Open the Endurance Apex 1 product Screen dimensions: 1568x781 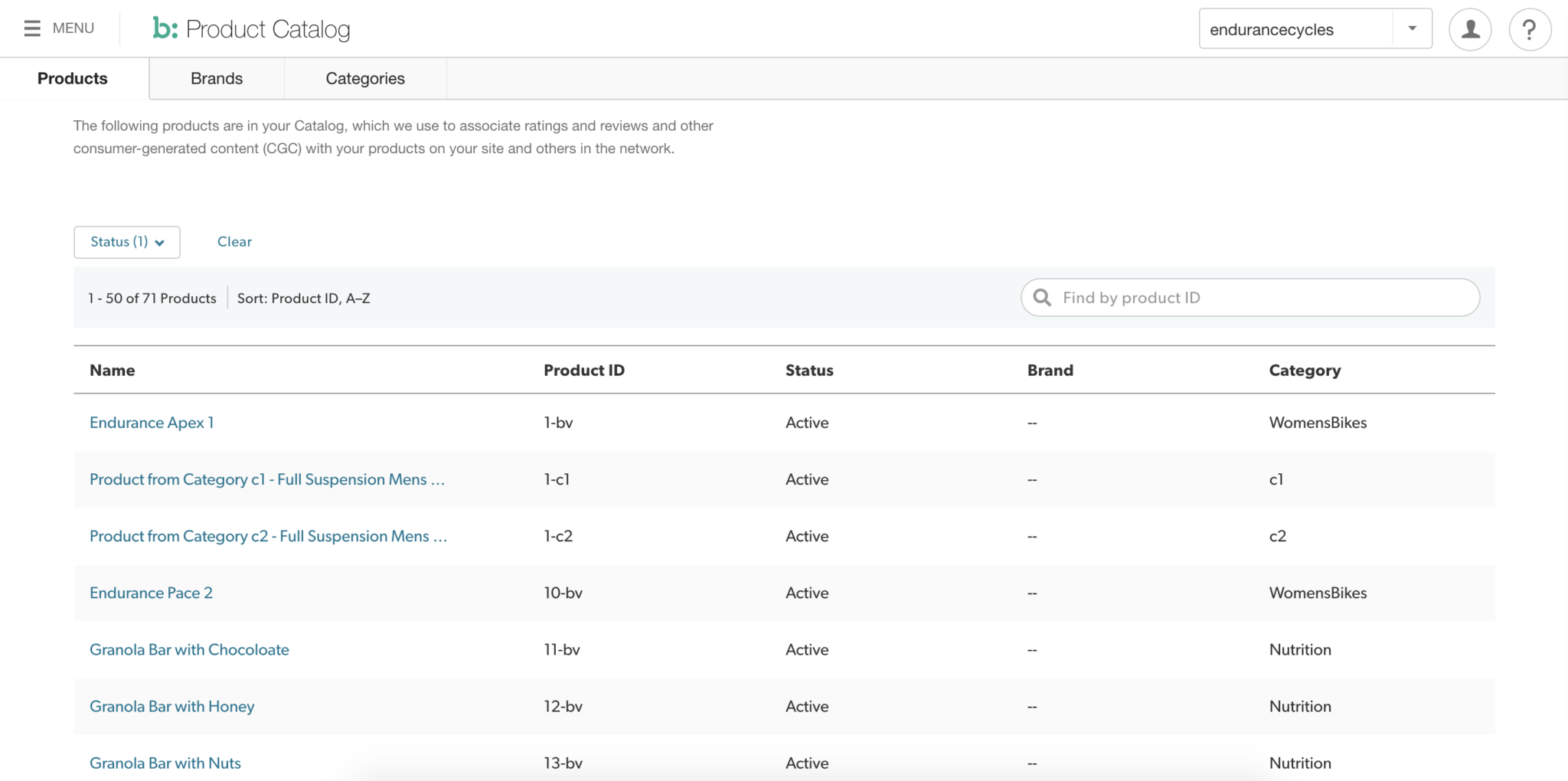coord(152,423)
